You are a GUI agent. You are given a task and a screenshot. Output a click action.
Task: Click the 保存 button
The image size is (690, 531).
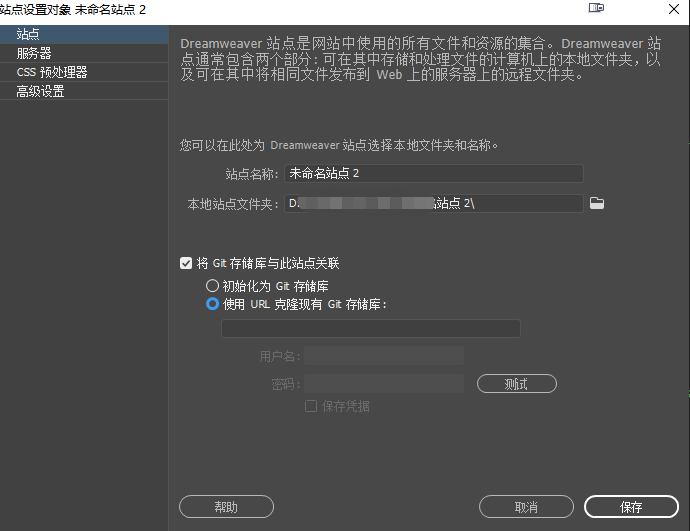(x=631, y=507)
